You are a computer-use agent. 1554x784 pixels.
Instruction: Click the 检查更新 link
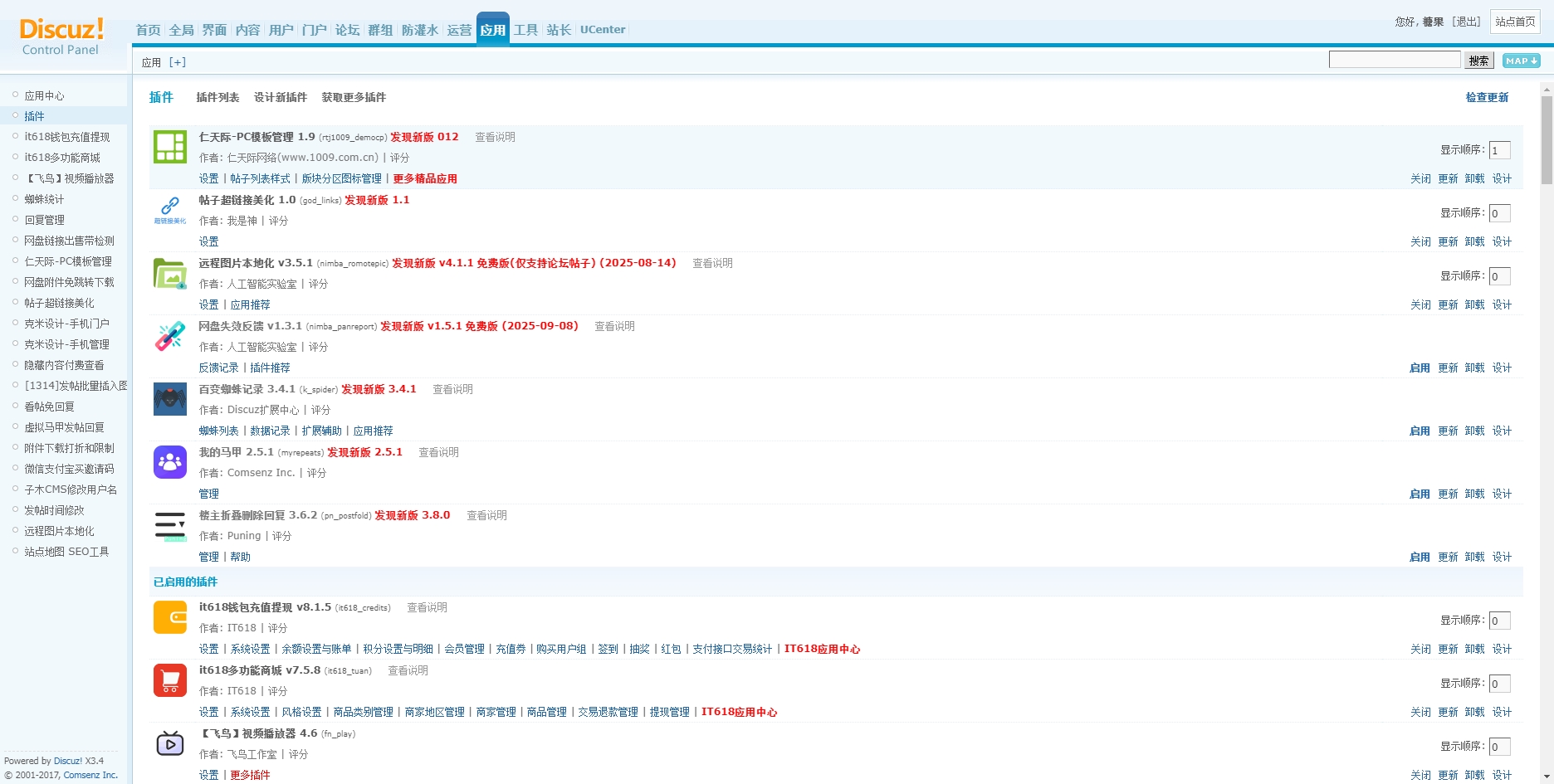pos(1486,97)
